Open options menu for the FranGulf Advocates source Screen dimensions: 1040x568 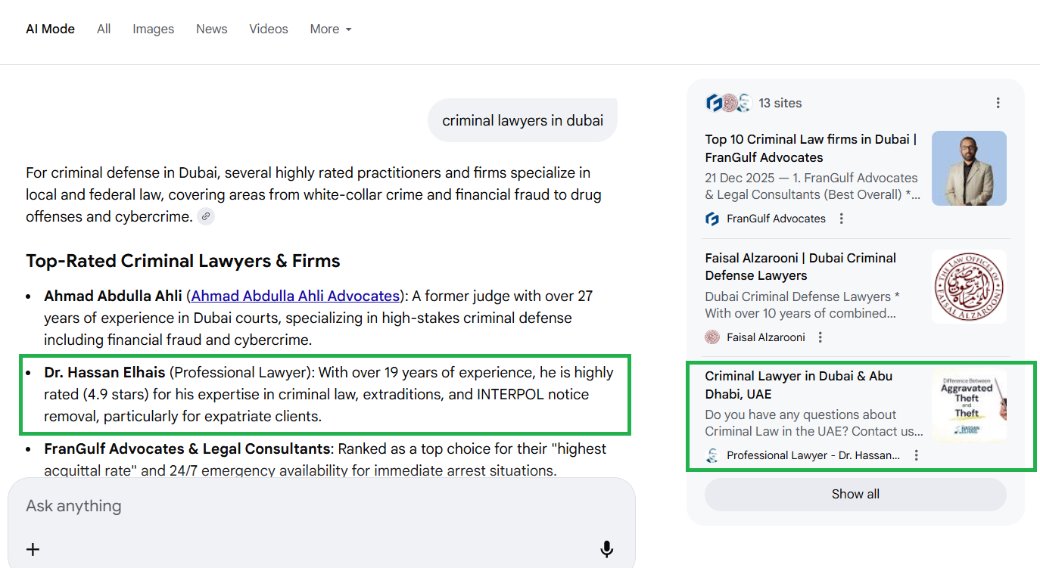coord(841,218)
